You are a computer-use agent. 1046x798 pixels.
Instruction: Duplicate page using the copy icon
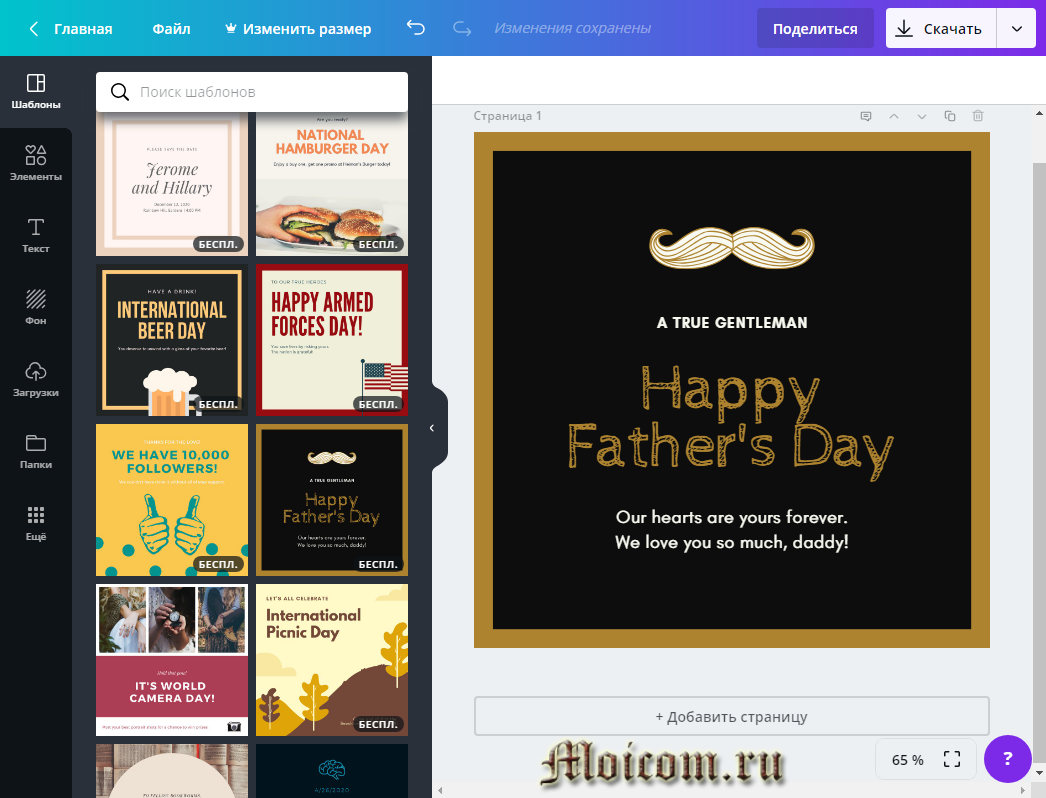pos(950,116)
